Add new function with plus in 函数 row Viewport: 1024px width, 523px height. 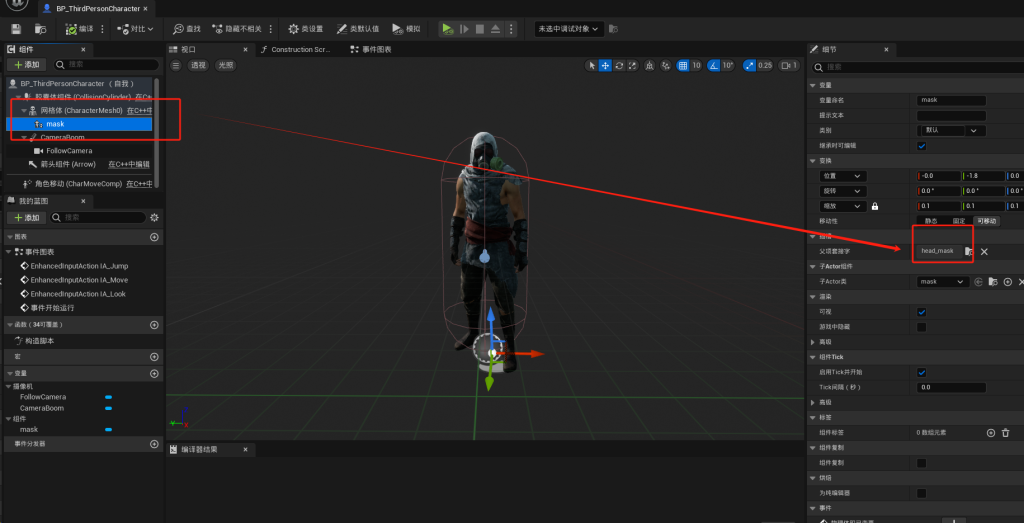pyautogui.click(x=155, y=325)
